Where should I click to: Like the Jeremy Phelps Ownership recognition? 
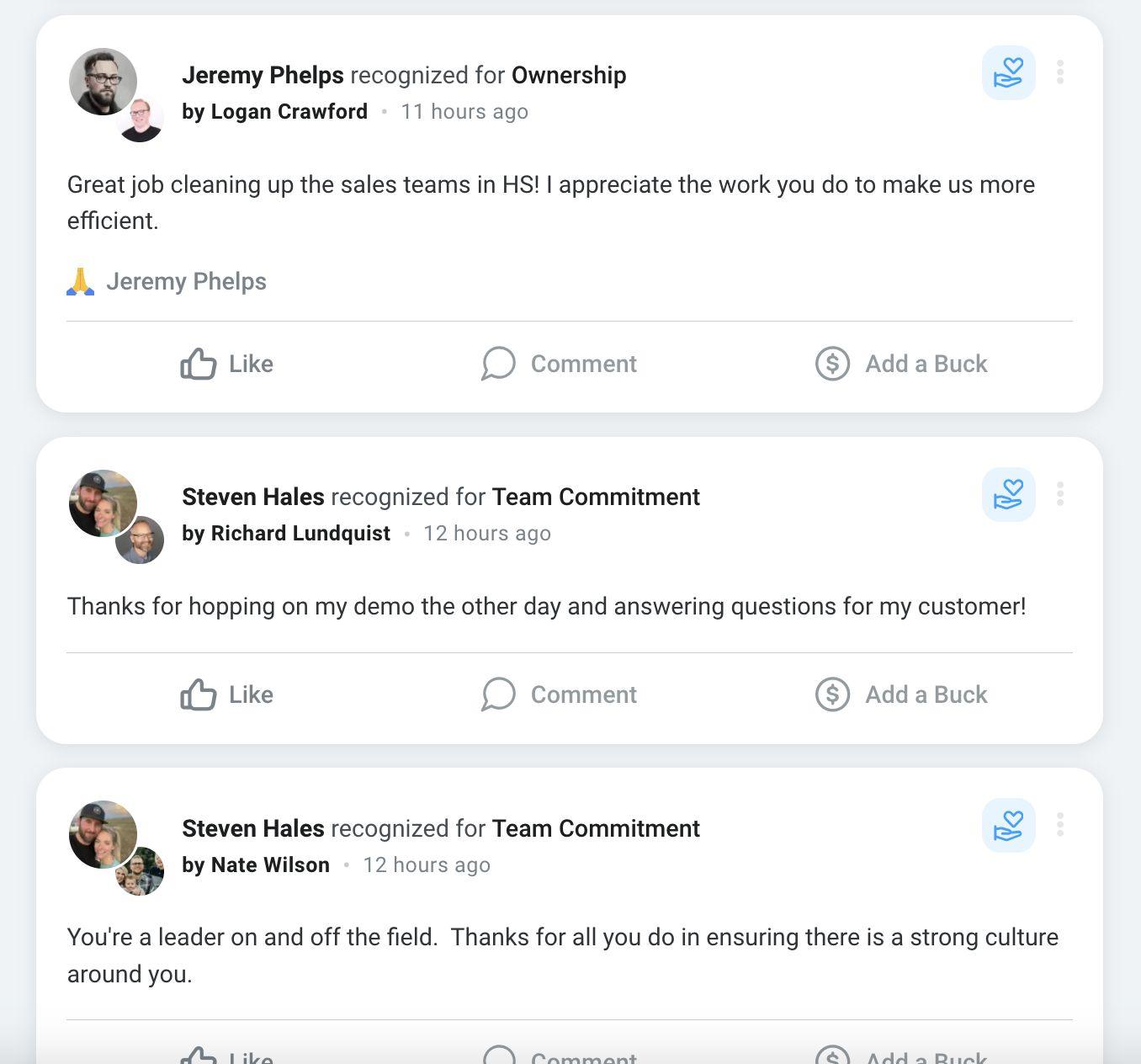tap(227, 364)
